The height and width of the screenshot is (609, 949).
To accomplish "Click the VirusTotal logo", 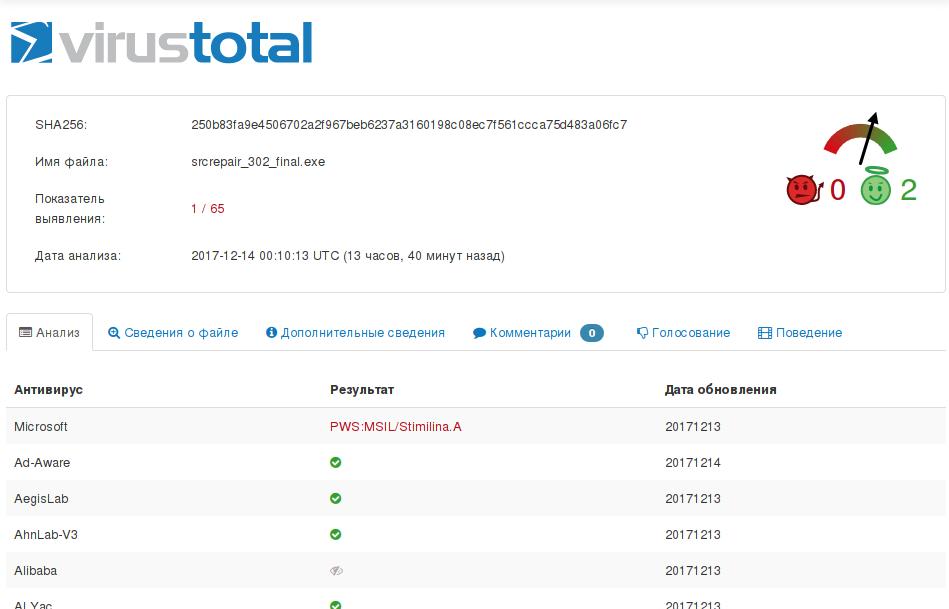I will point(160,42).
